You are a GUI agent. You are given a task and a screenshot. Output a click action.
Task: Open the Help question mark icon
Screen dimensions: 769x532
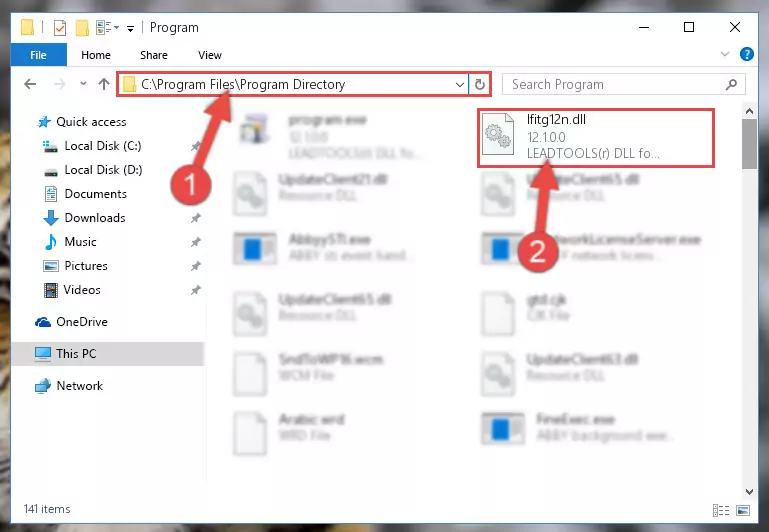746,54
